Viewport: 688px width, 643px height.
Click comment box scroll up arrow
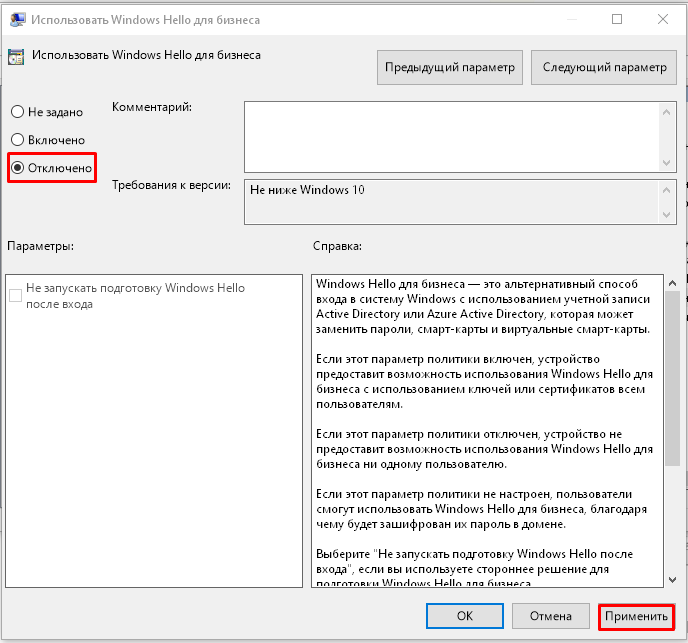[666, 112]
